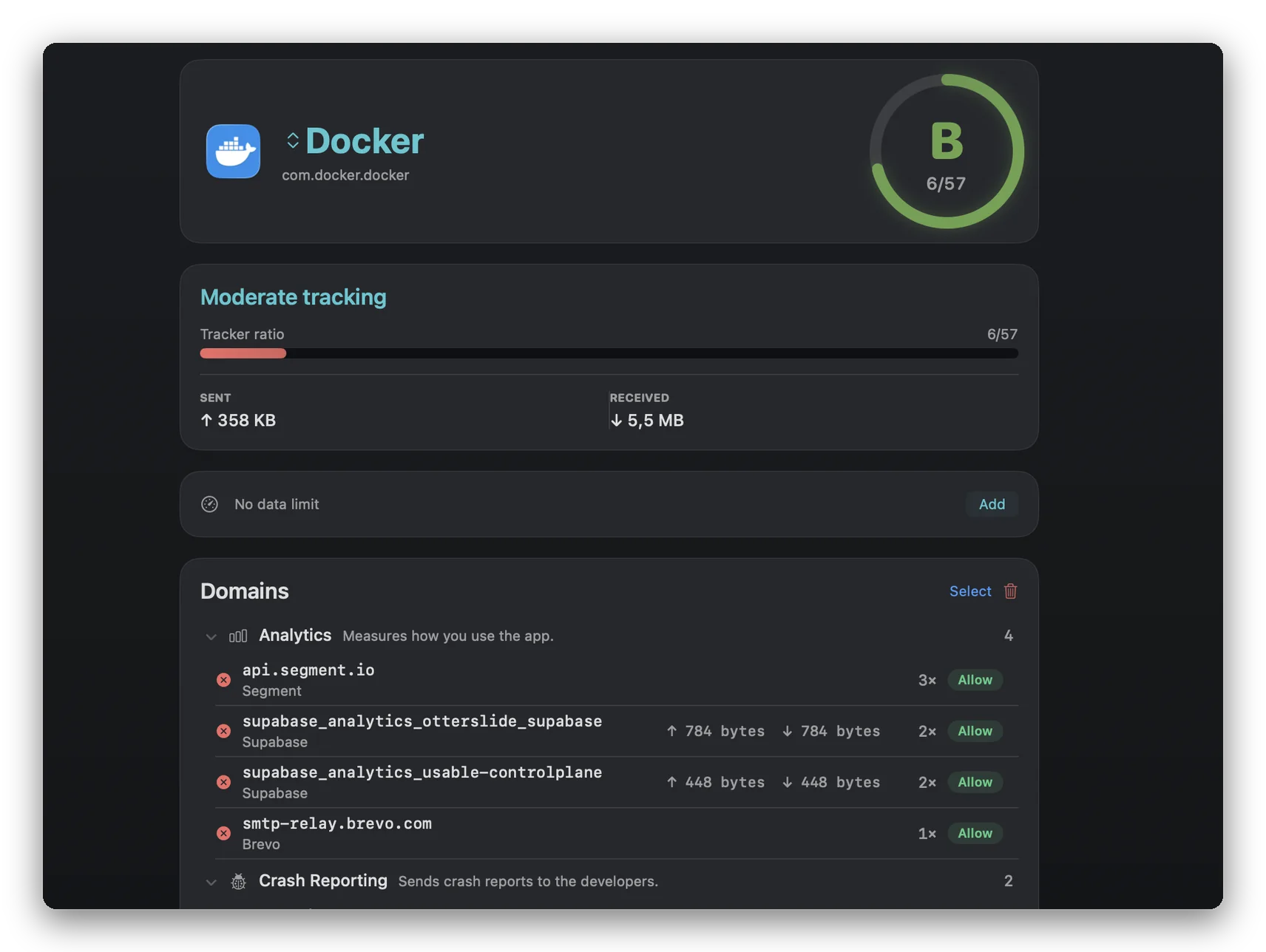Click the Domains section heading
This screenshot has width=1266, height=952.
245,591
